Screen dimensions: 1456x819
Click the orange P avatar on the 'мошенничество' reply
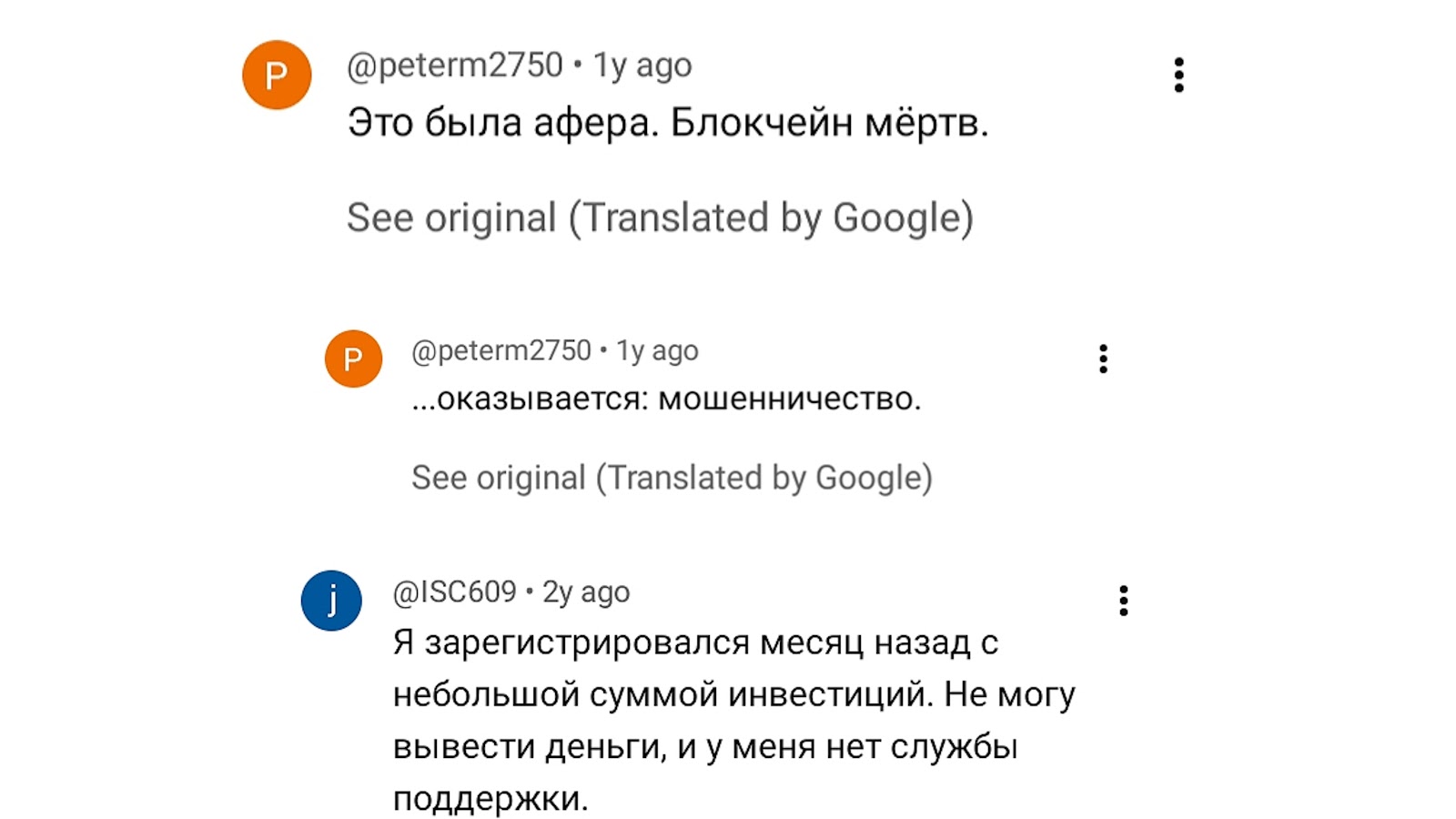353,359
